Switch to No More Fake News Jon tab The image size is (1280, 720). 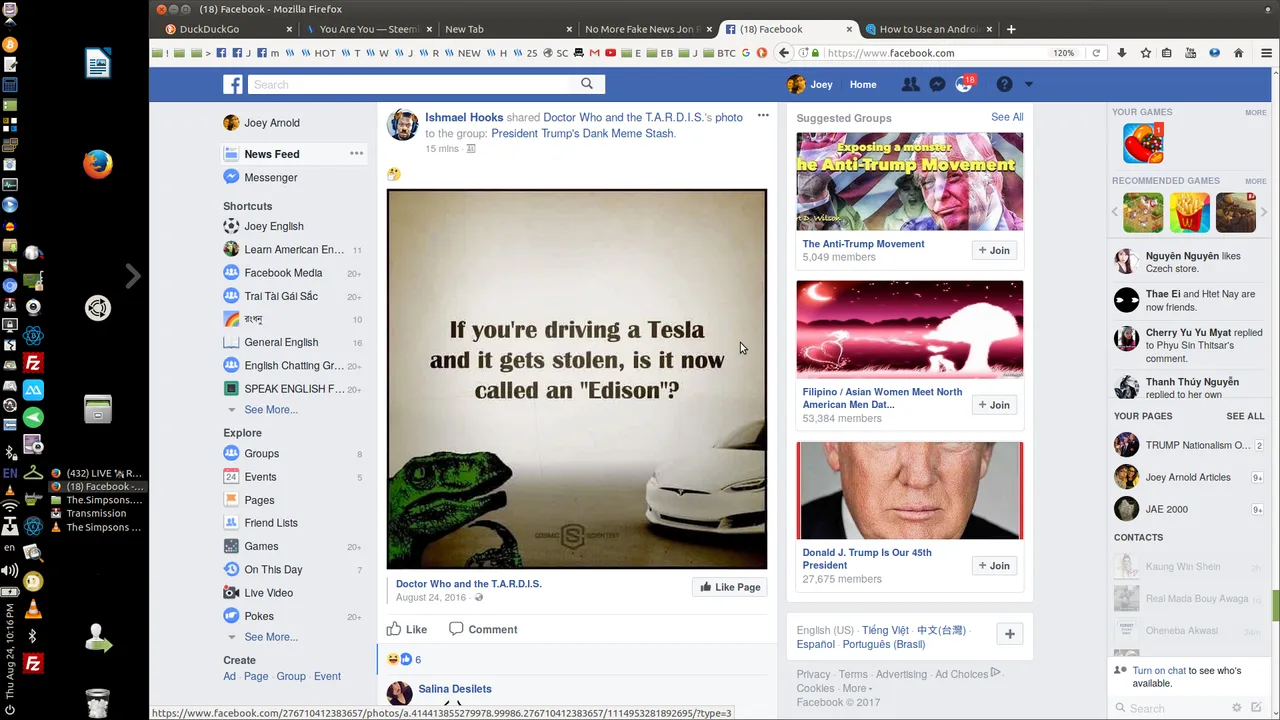point(646,29)
